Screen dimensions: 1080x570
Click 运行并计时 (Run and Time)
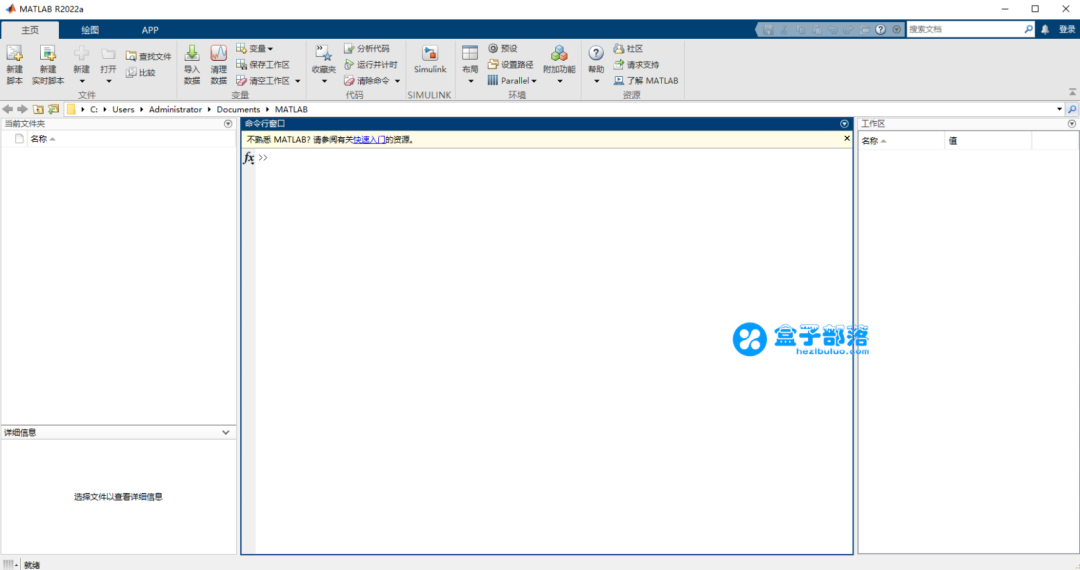371,65
